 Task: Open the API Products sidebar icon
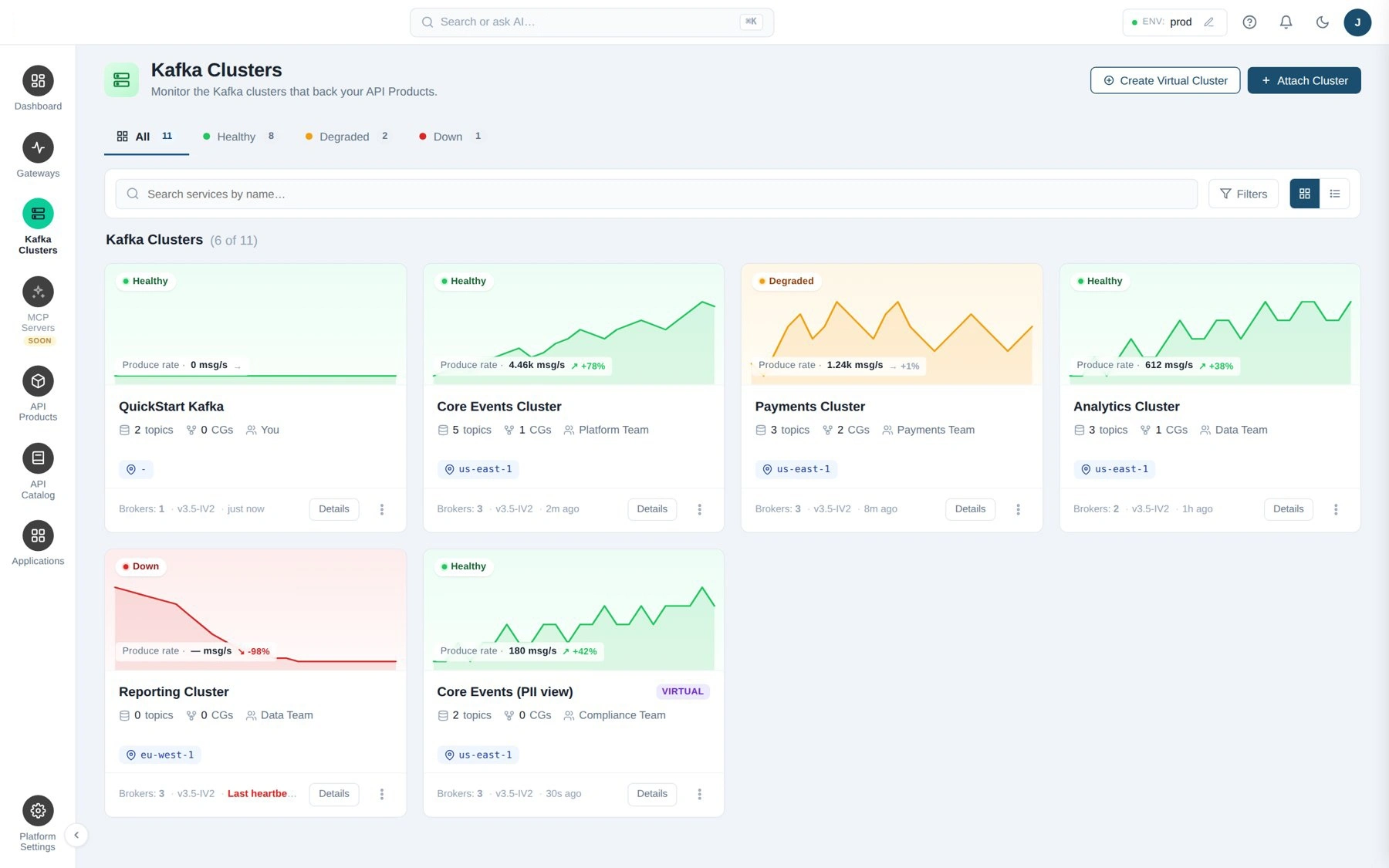point(38,380)
